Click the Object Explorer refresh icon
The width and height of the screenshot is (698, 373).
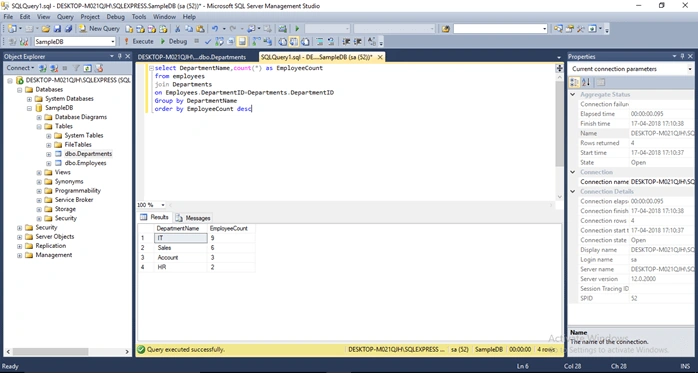click(87, 68)
